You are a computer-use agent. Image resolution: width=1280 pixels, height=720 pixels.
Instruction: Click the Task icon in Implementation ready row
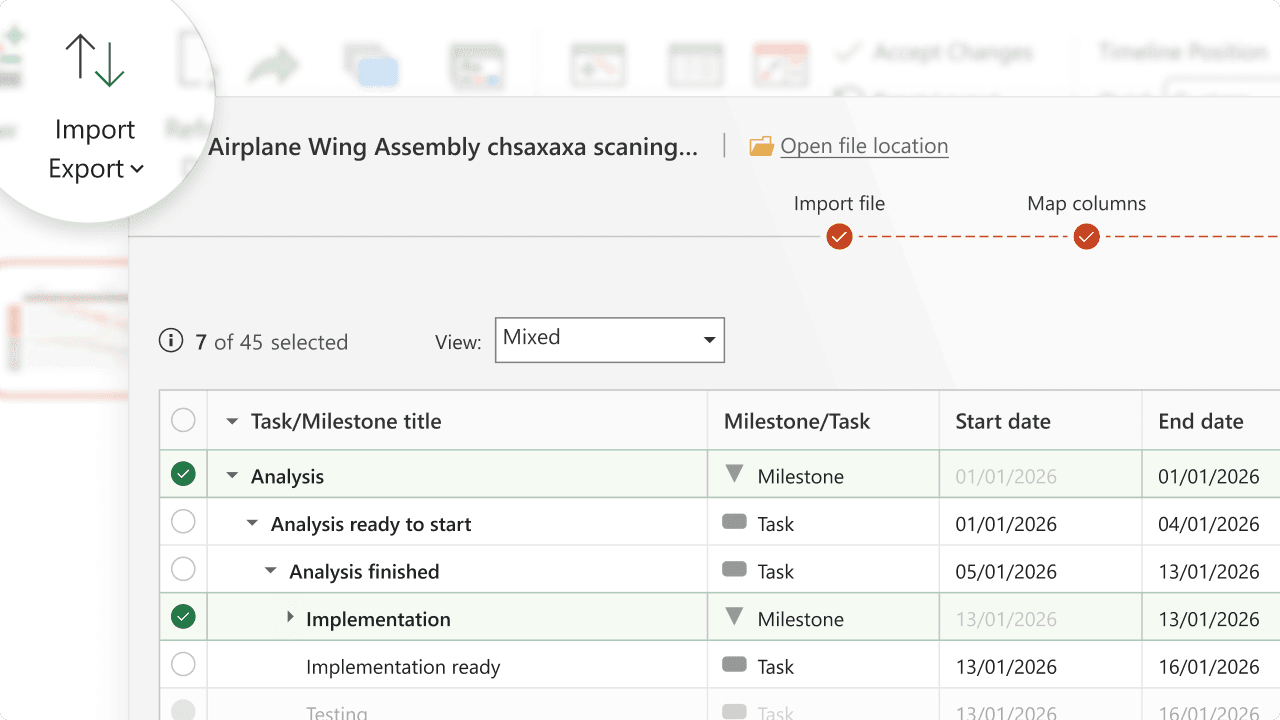(735, 665)
